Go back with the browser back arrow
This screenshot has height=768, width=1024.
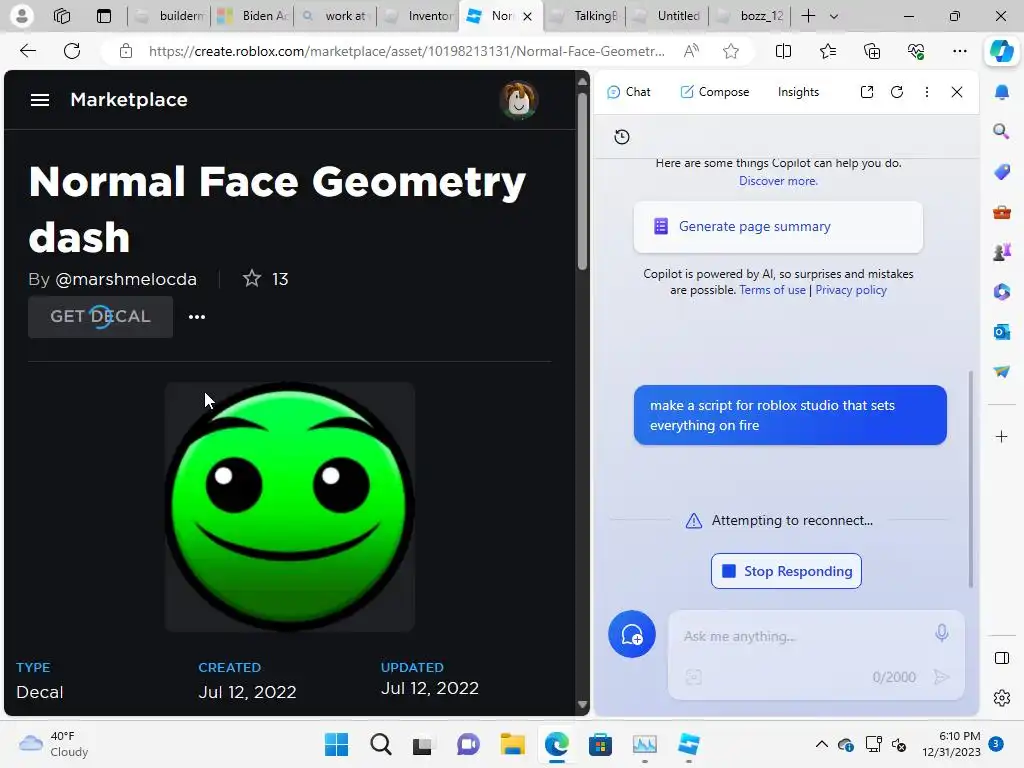[27, 51]
